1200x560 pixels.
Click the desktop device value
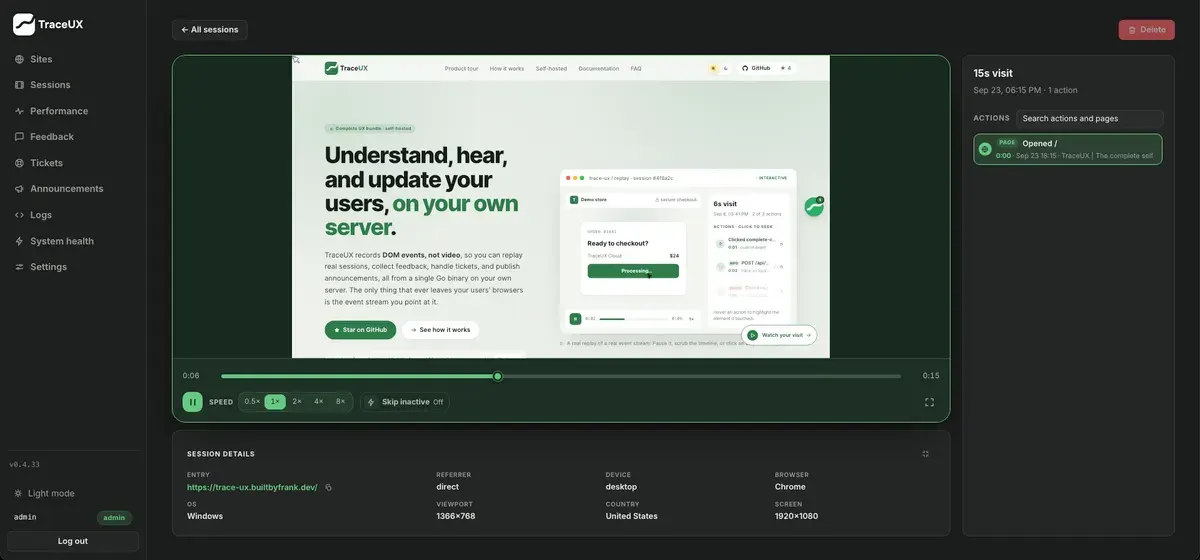tap(621, 487)
